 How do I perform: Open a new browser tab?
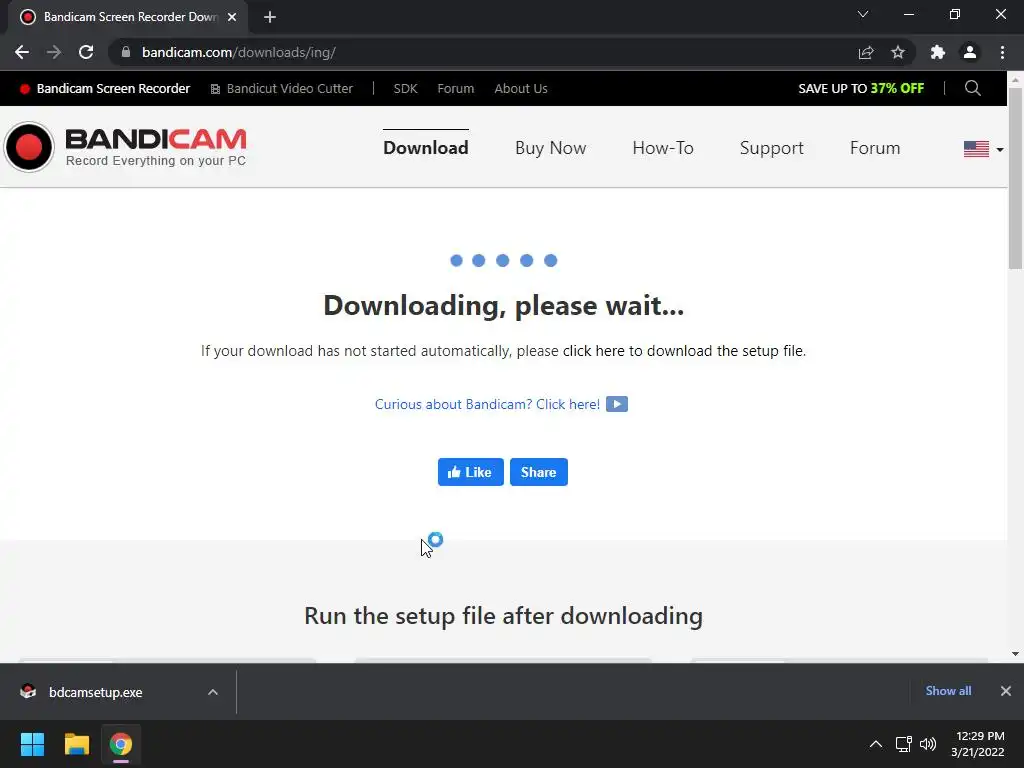[x=270, y=17]
